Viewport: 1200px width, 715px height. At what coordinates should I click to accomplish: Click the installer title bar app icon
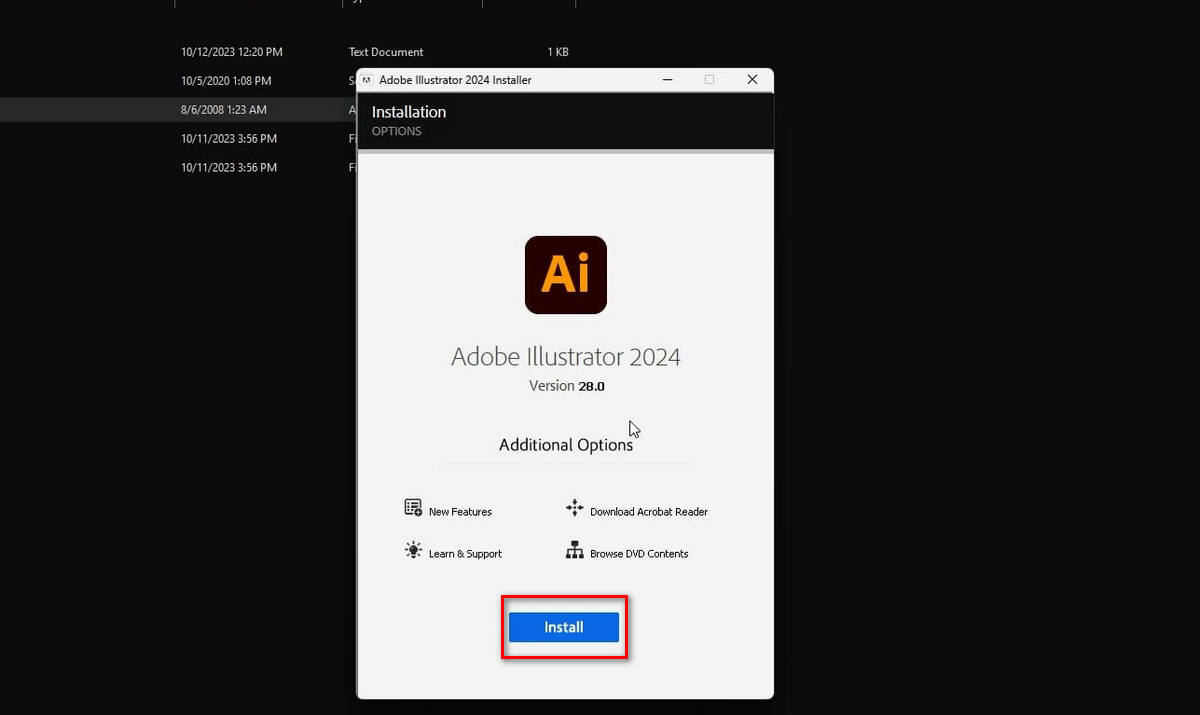pyautogui.click(x=367, y=80)
